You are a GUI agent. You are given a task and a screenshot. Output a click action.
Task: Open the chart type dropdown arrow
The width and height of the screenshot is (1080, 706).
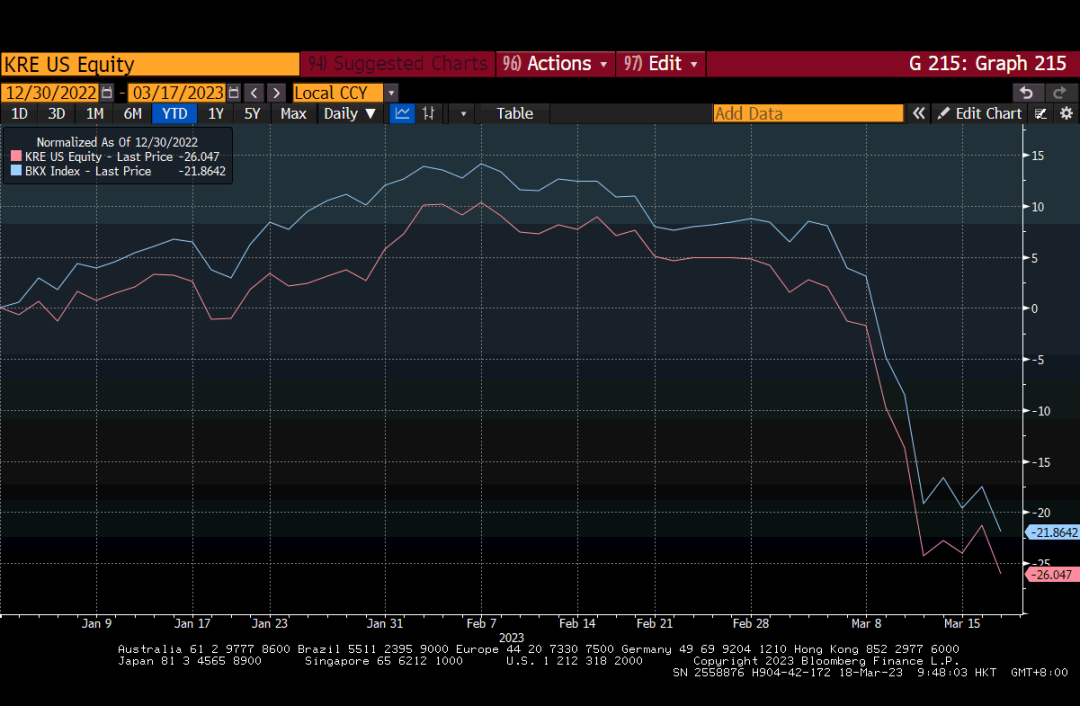(x=463, y=113)
